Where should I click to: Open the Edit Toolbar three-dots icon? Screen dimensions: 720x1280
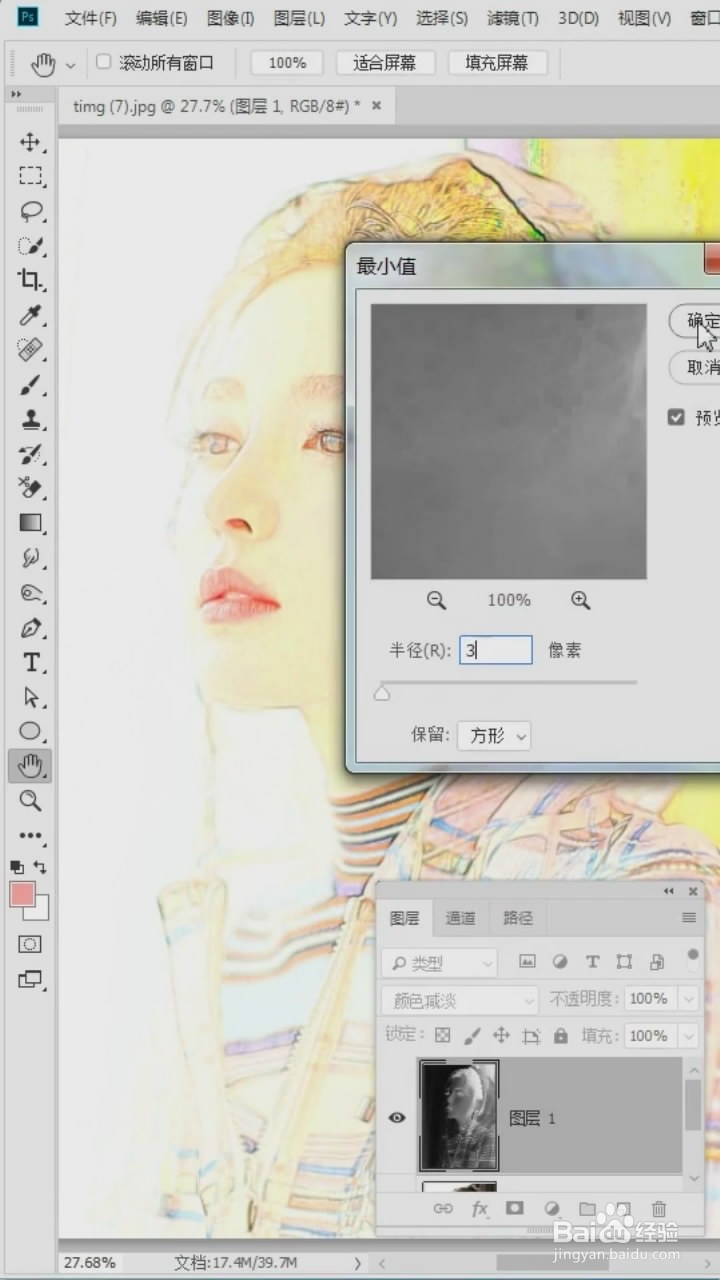30,835
